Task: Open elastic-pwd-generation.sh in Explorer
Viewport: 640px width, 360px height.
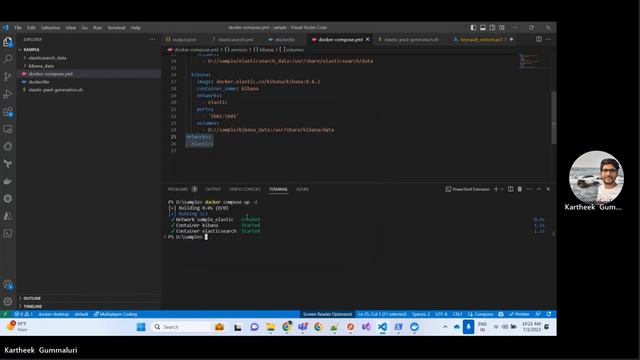Action: click(x=89, y=90)
